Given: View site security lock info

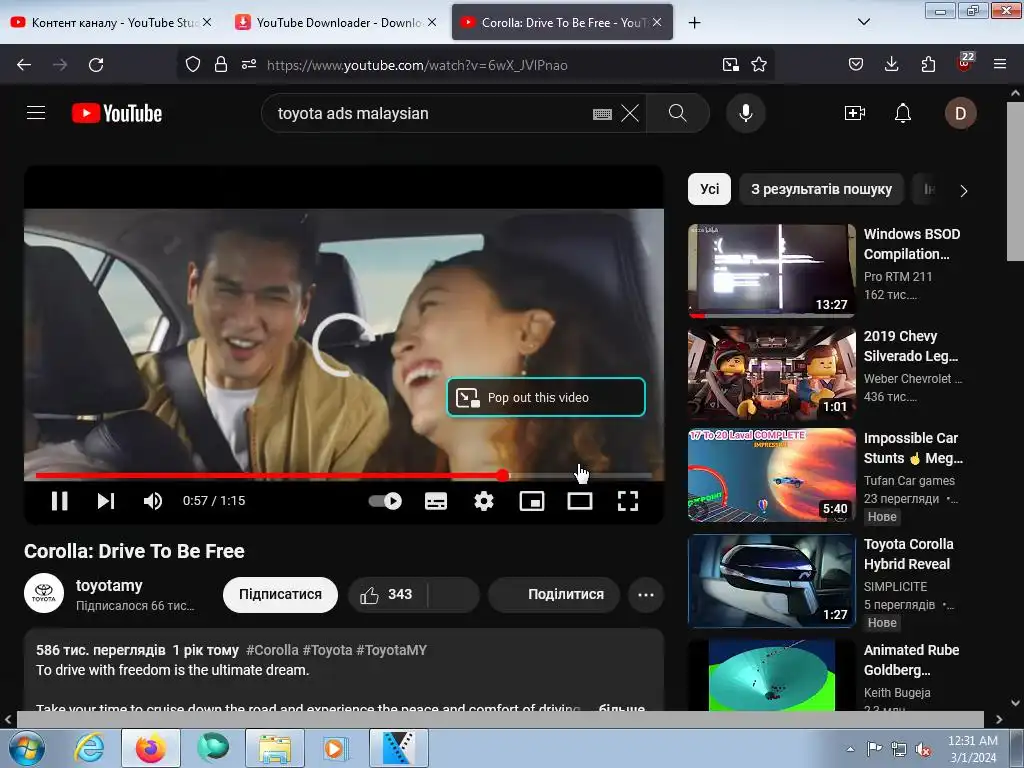Looking at the screenshot, I should pos(221,64).
